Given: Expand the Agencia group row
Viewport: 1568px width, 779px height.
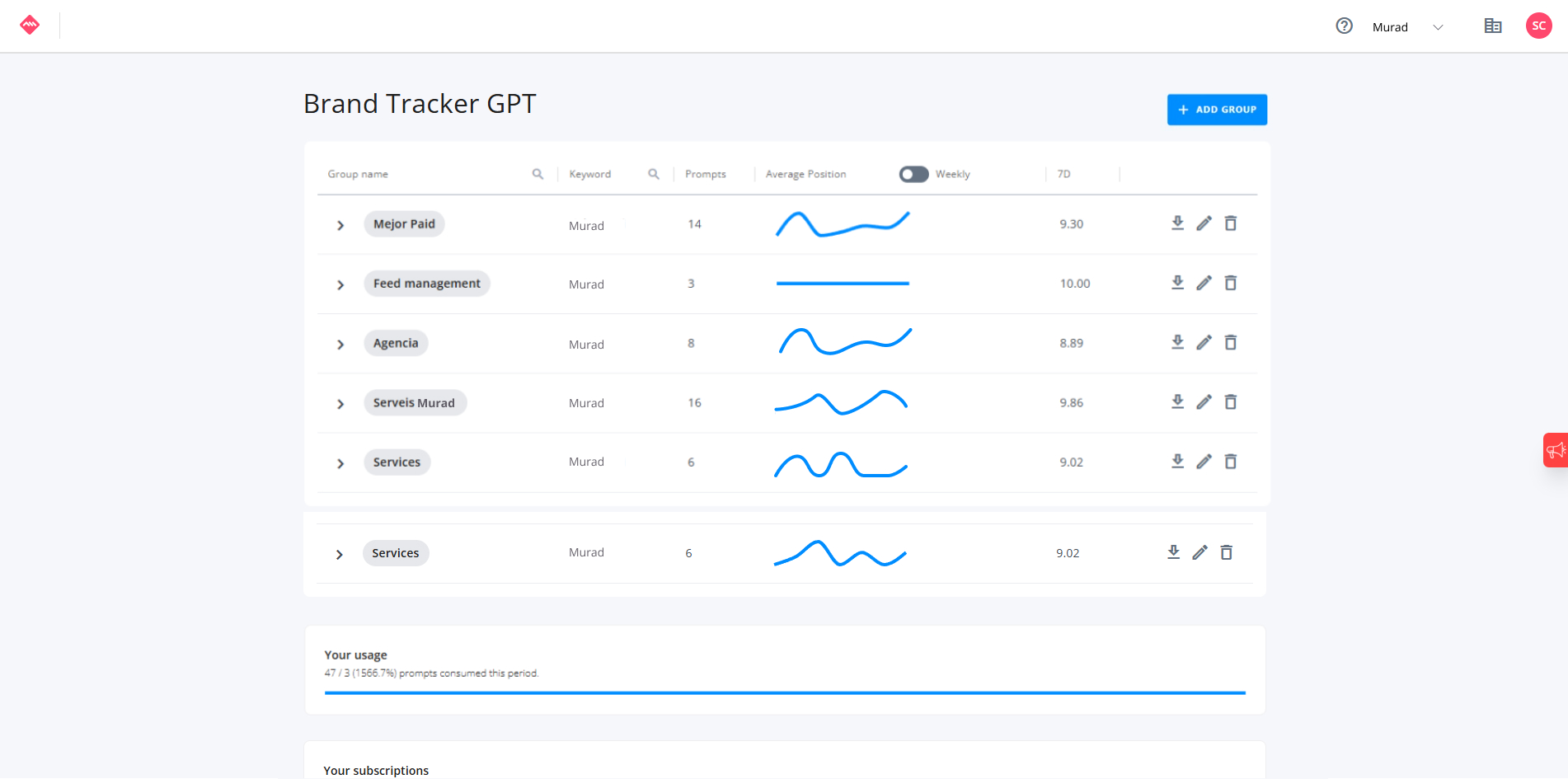Looking at the screenshot, I should coord(340,345).
